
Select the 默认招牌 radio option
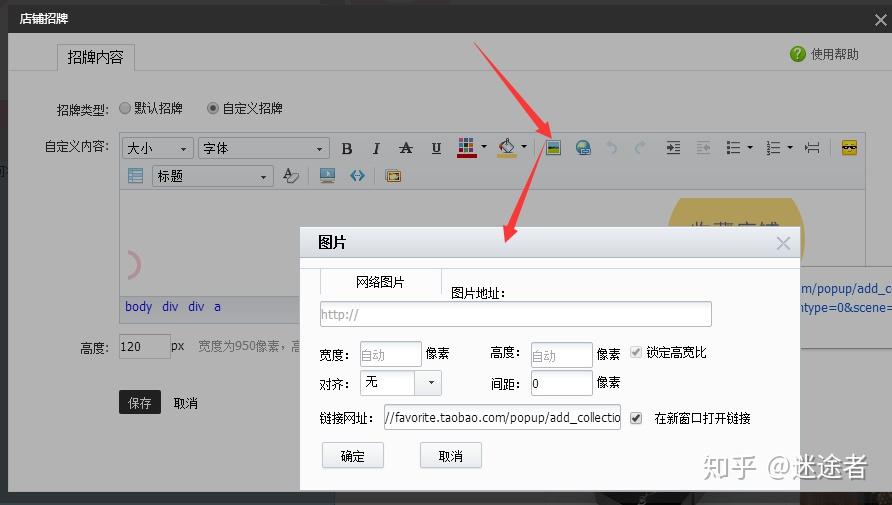tap(125, 108)
